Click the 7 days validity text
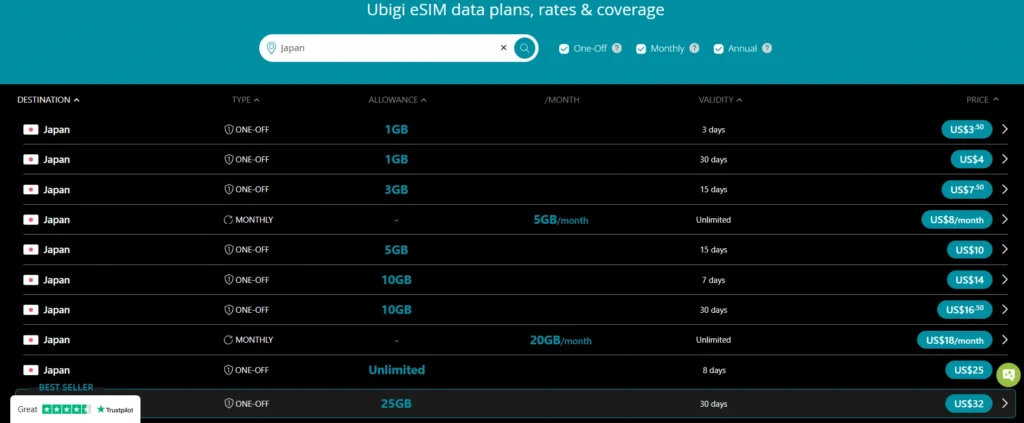This screenshot has width=1024, height=423. 713,280
